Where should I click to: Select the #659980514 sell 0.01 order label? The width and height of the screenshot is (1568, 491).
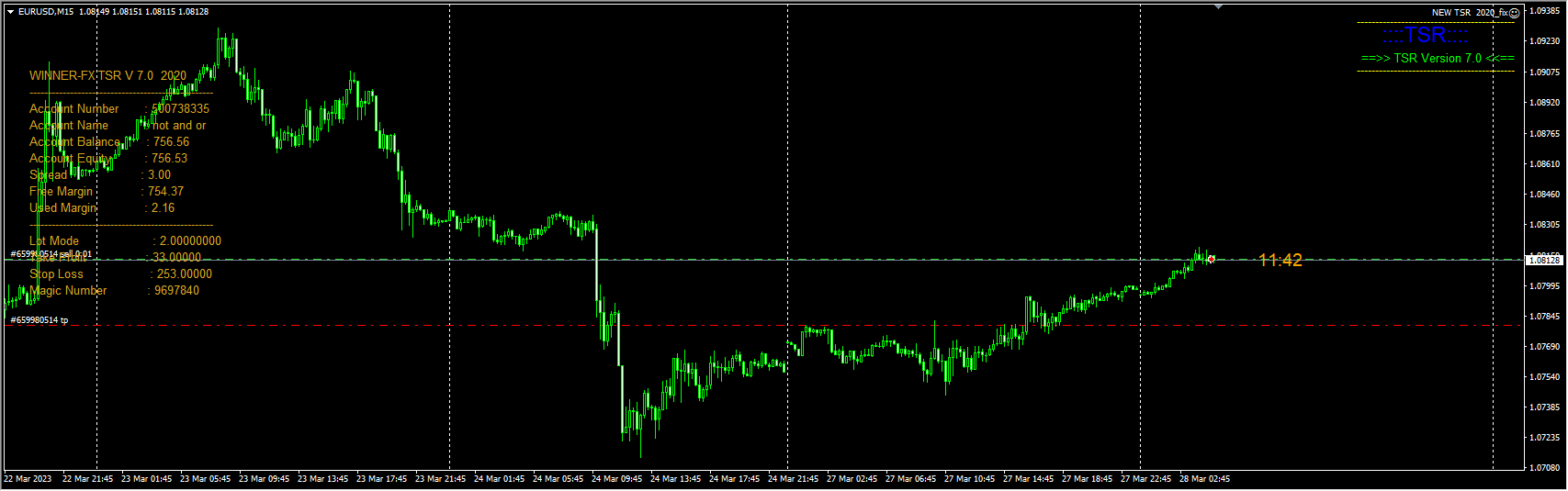(51, 254)
